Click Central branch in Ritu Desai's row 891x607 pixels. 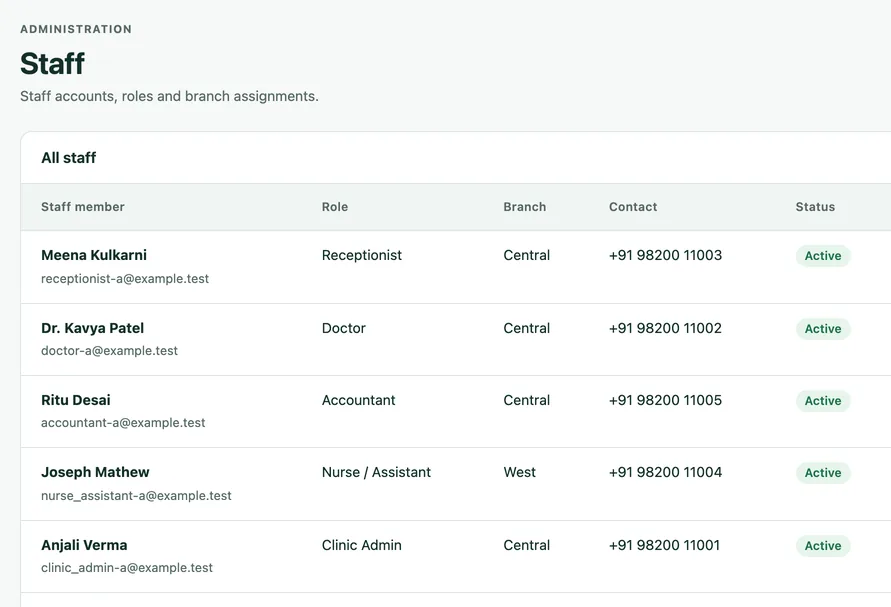click(527, 400)
